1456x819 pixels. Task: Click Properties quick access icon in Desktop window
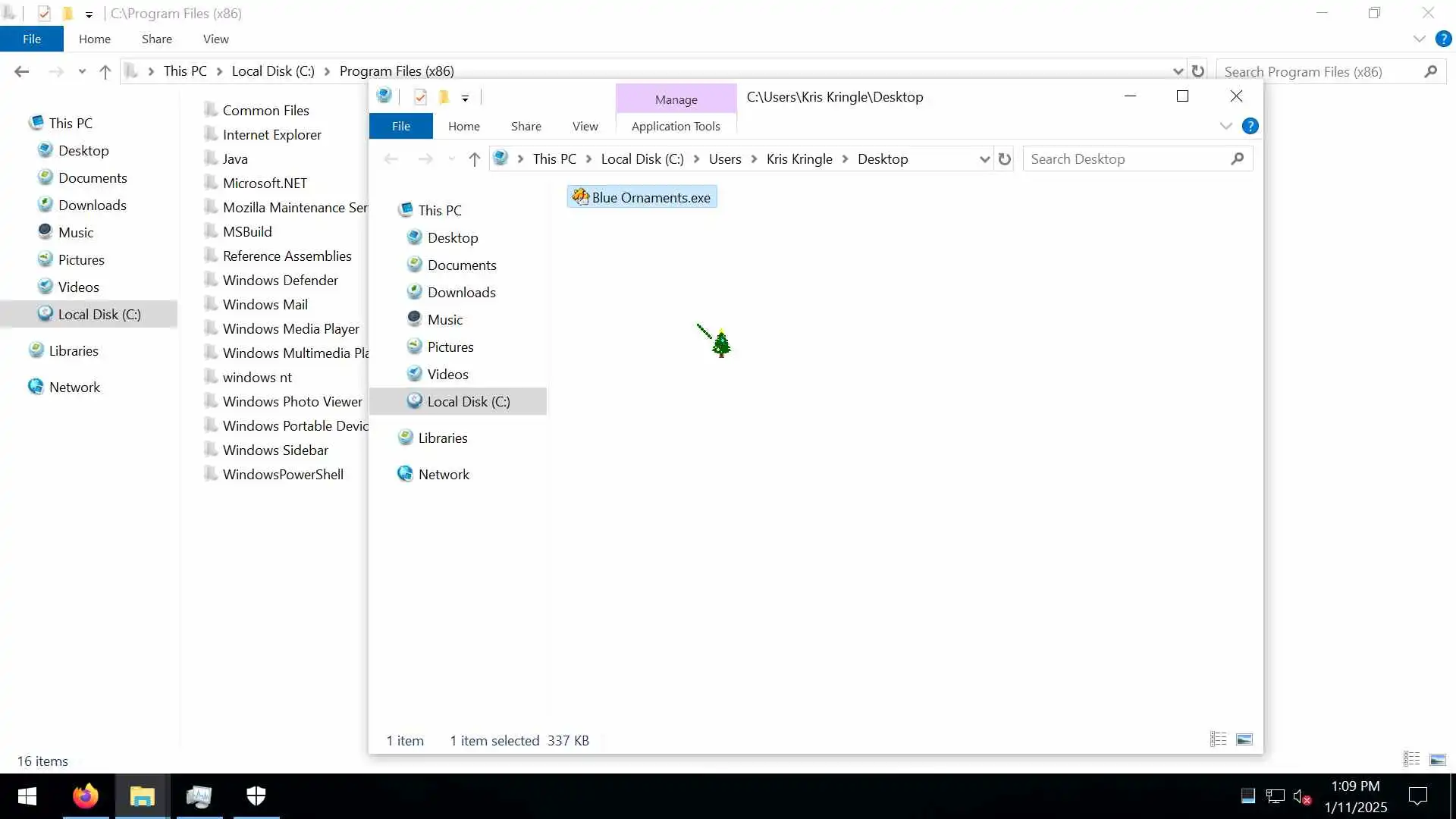point(421,97)
